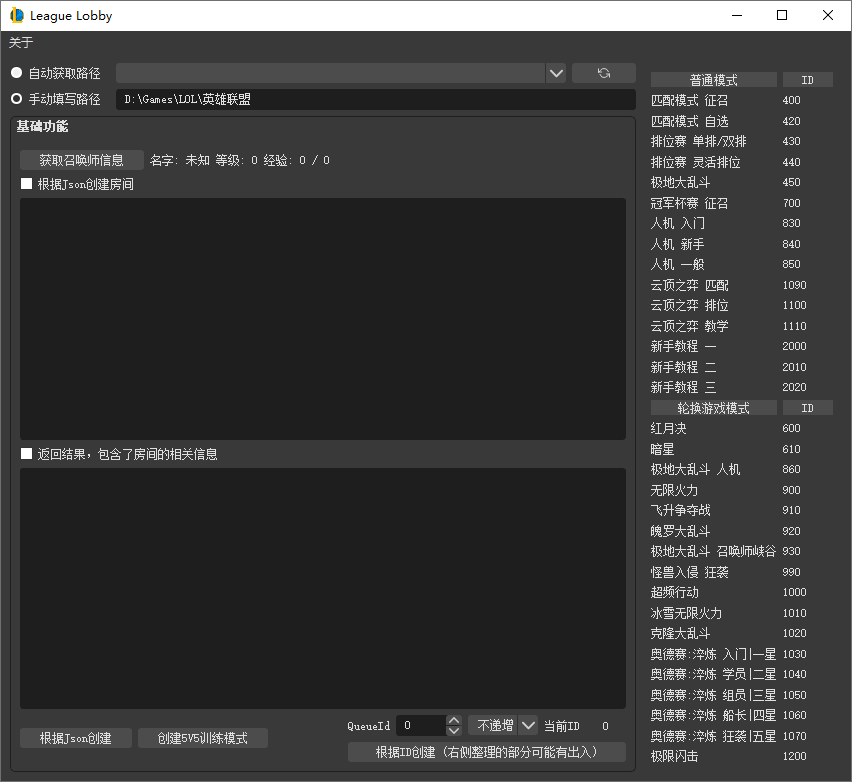The height and width of the screenshot is (782, 852).
Task: Expand the auto path dropdown arrow
Action: (x=556, y=73)
